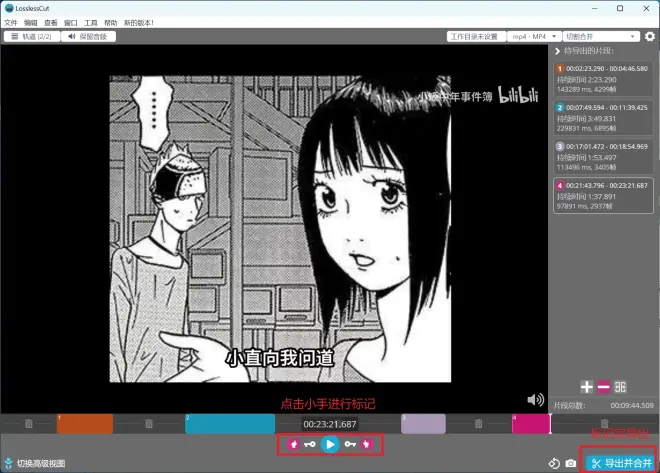Open the 文件 menu

click(11, 23)
